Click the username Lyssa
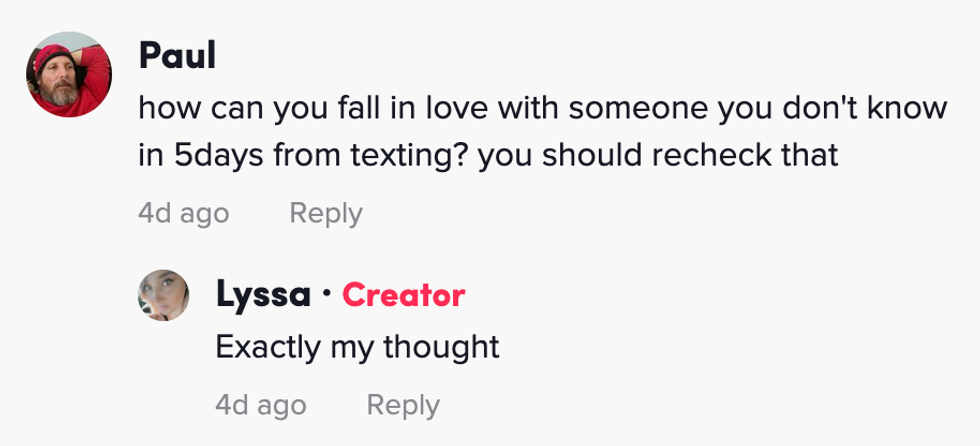This screenshot has height=446, width=980. pyautogui.click(x=263, y=295)
